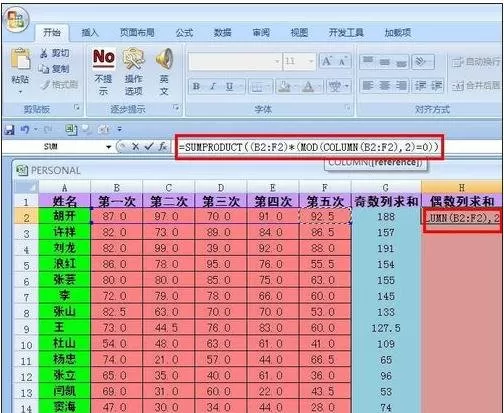The width and height of the screenshot is (504, 413).
Task: Click inside the SUMPRODUCT formula bar
Action: point(309,147)
